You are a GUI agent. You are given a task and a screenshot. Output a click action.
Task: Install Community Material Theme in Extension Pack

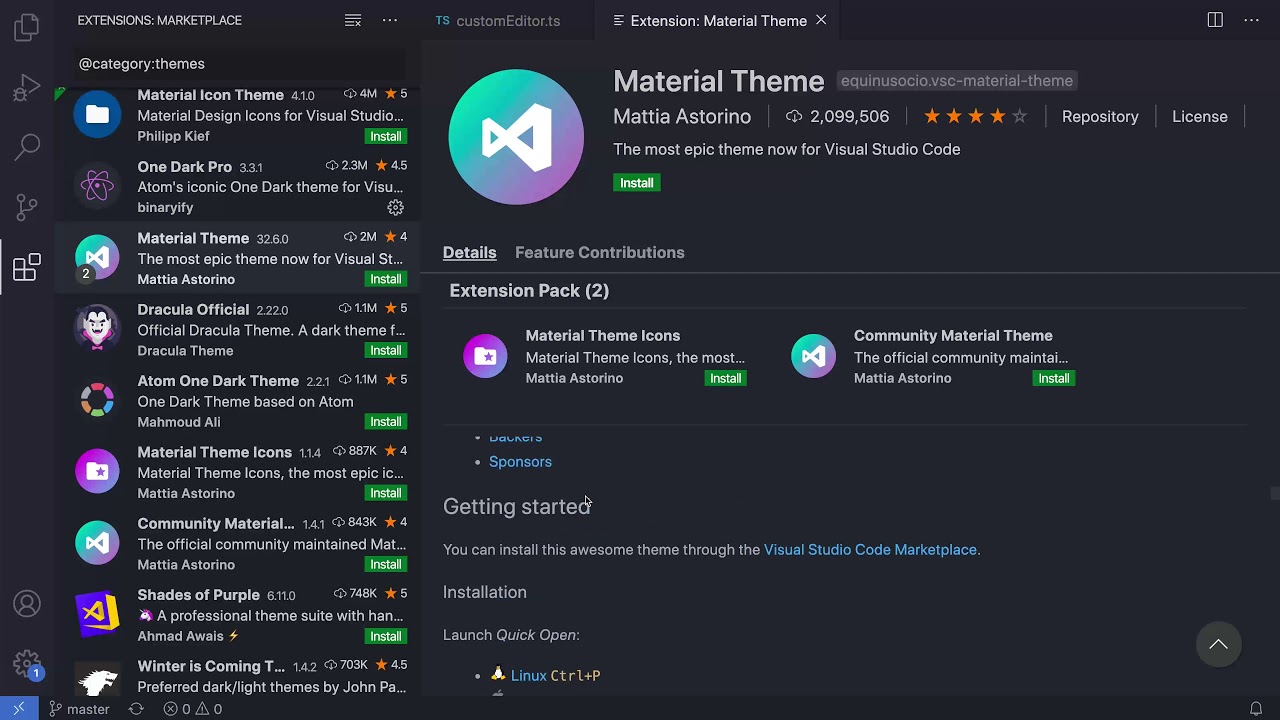click(1053, 378)
